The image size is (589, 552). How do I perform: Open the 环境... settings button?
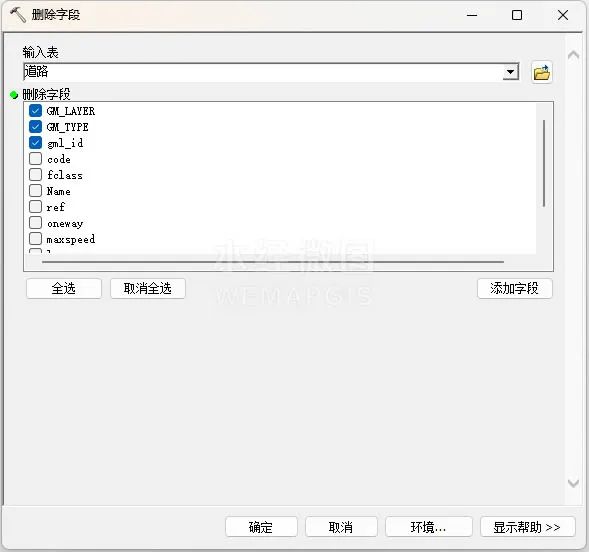click(429, 527)
